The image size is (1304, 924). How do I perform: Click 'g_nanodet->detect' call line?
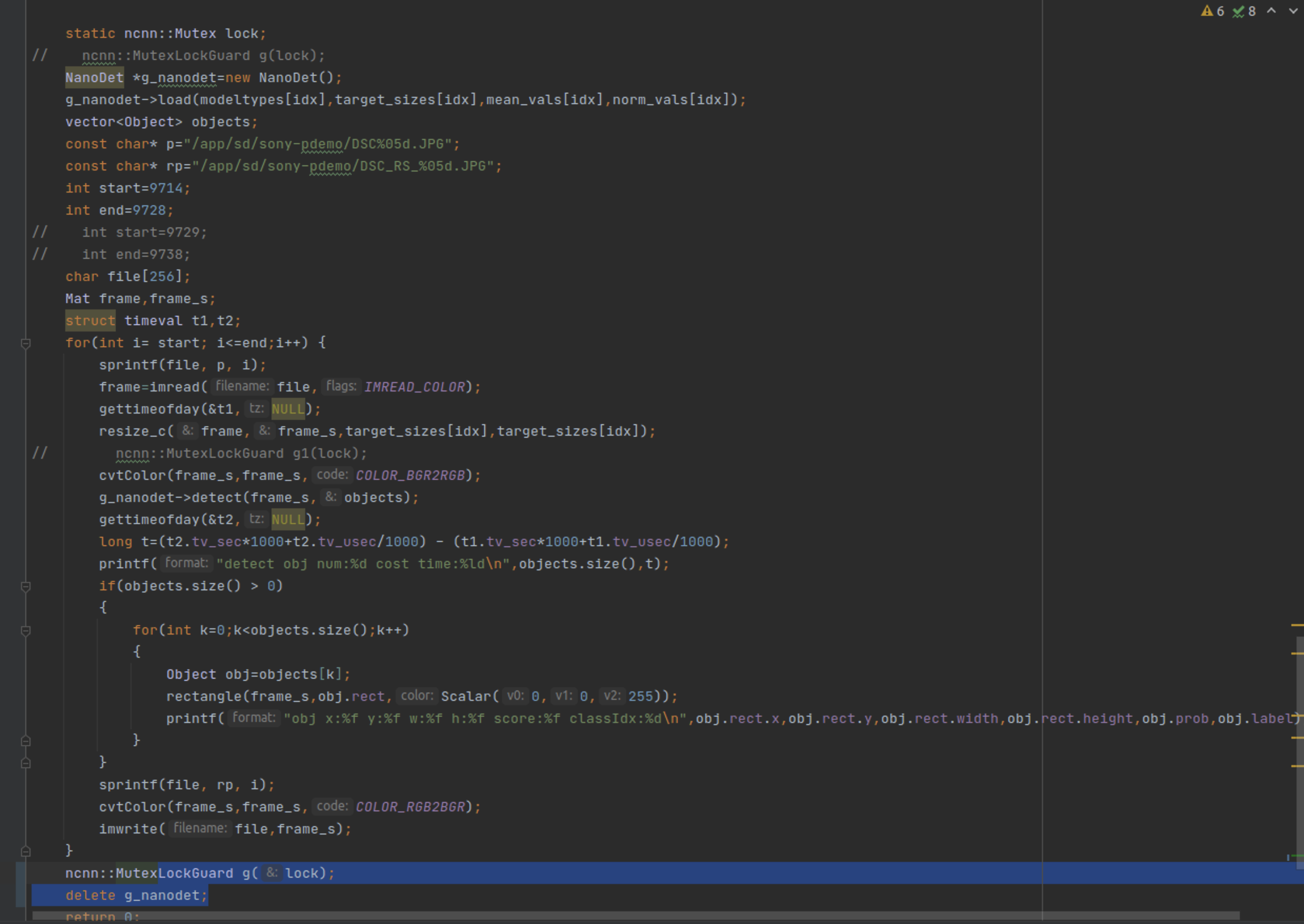(x=259, y=497)
